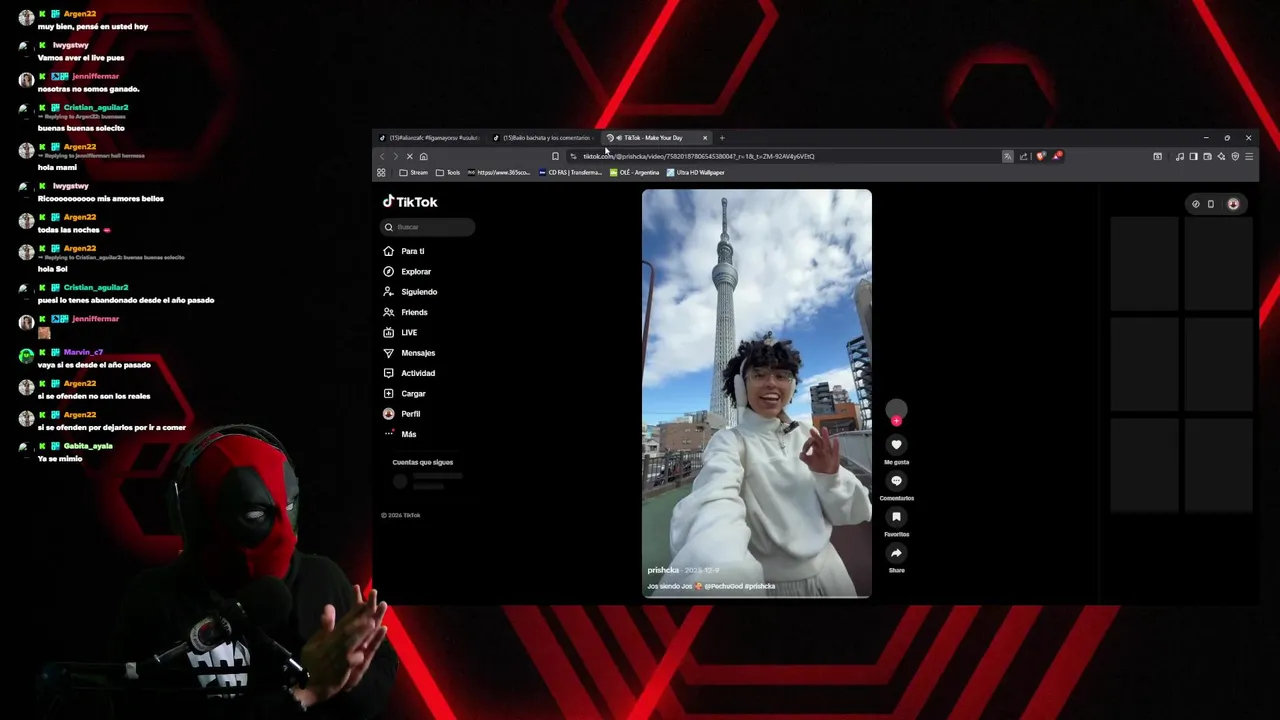Open the apps grid icon in bookmarks bar
This screenshot has height=720, width=1280.
tap(381, 172)
